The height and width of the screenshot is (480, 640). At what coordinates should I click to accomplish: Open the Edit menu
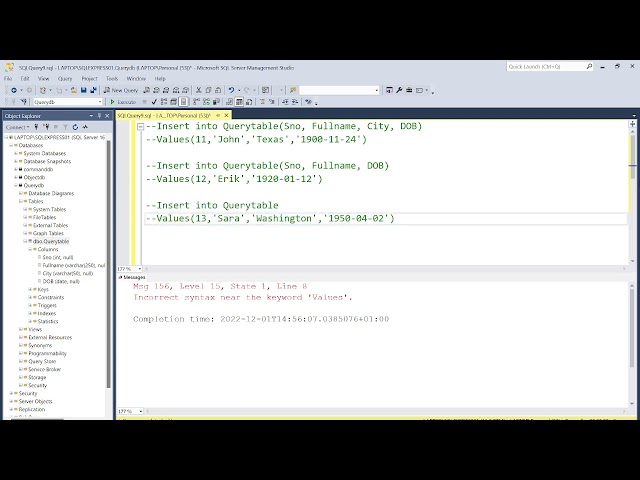pos(25,78)
